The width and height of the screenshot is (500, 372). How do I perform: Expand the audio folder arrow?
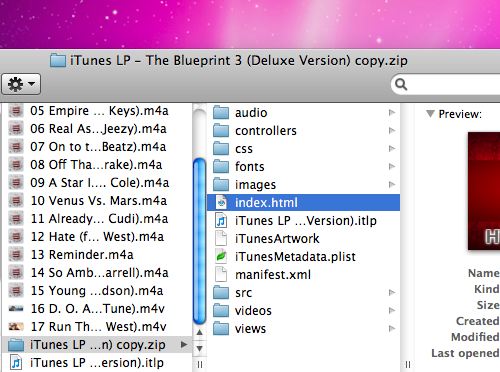(x=392, y=113)
